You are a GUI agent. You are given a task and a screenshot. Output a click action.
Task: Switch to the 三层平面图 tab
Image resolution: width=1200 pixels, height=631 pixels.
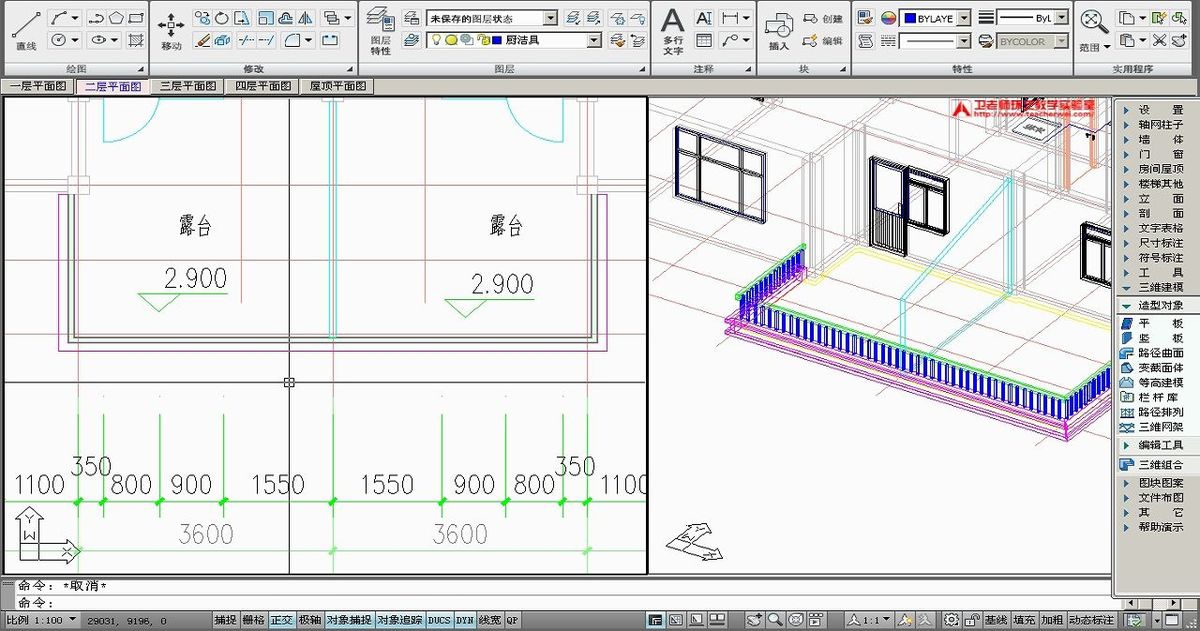186,86
